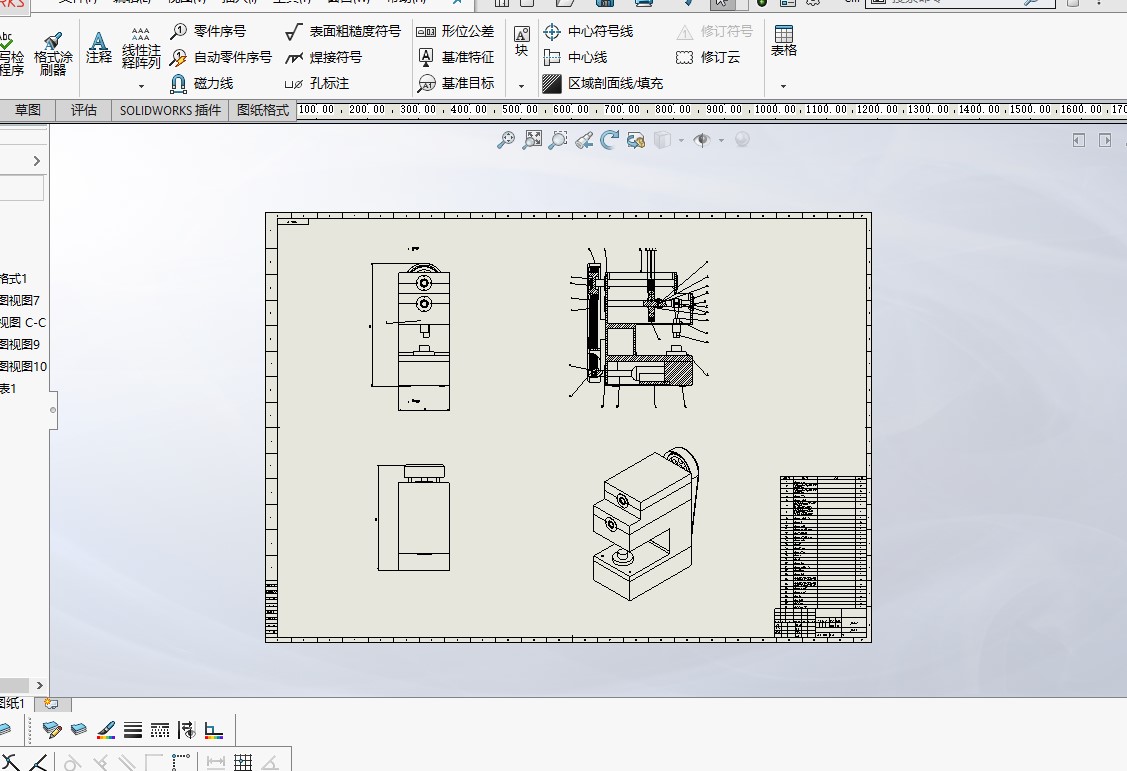Open Layer Properties with pencil icon

(52, 730)
